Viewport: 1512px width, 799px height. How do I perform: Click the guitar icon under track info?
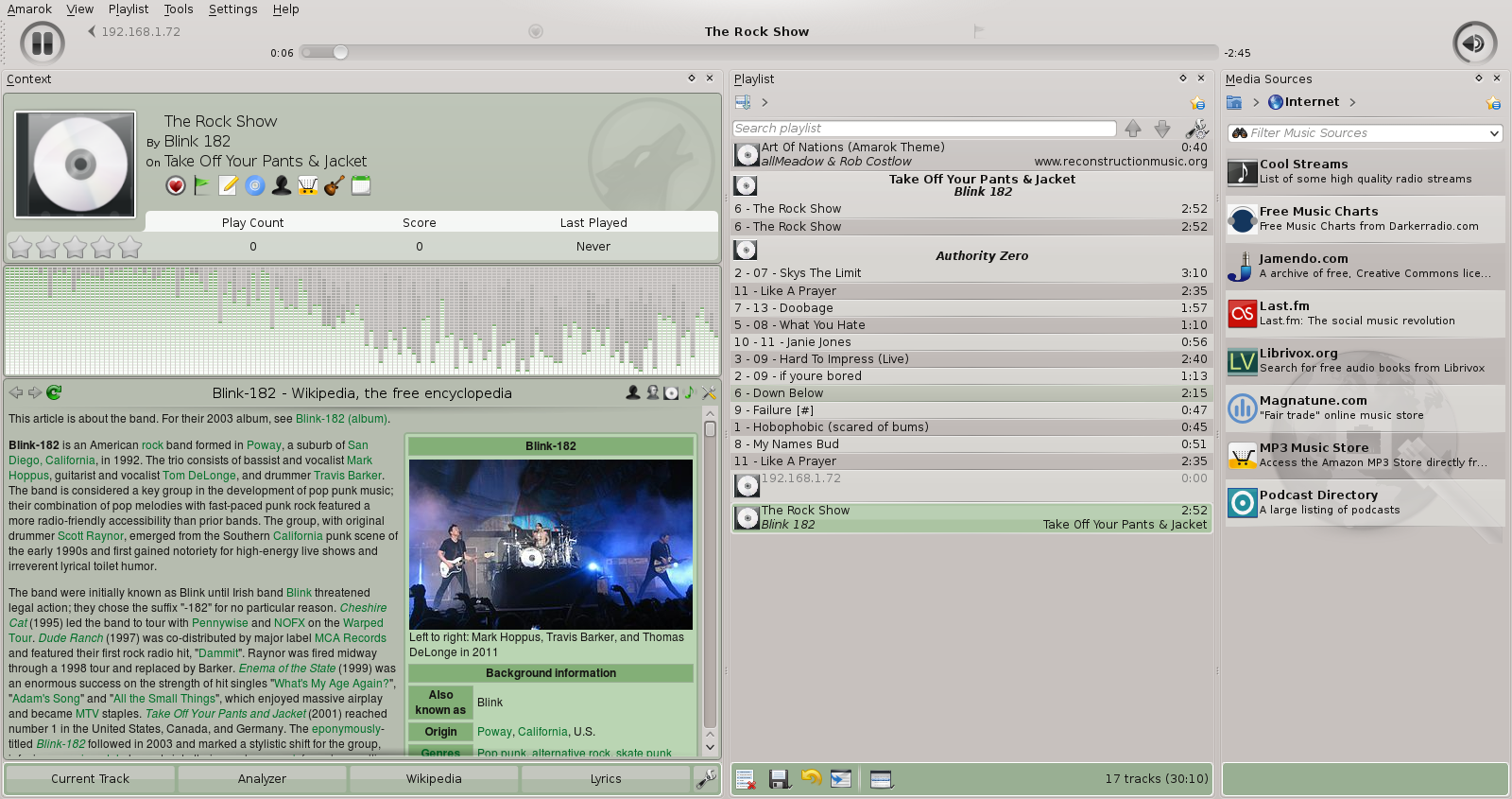(x=335, y=185)
